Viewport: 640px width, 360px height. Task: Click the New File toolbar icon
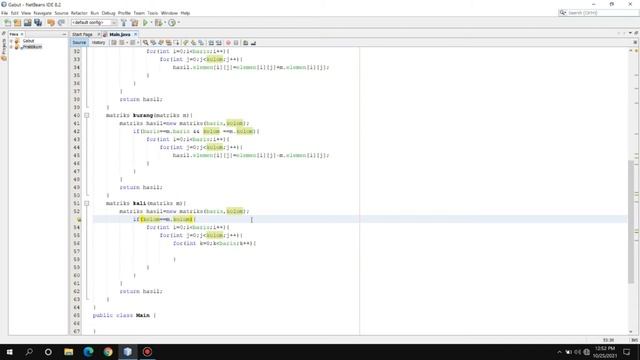point(7,22)
